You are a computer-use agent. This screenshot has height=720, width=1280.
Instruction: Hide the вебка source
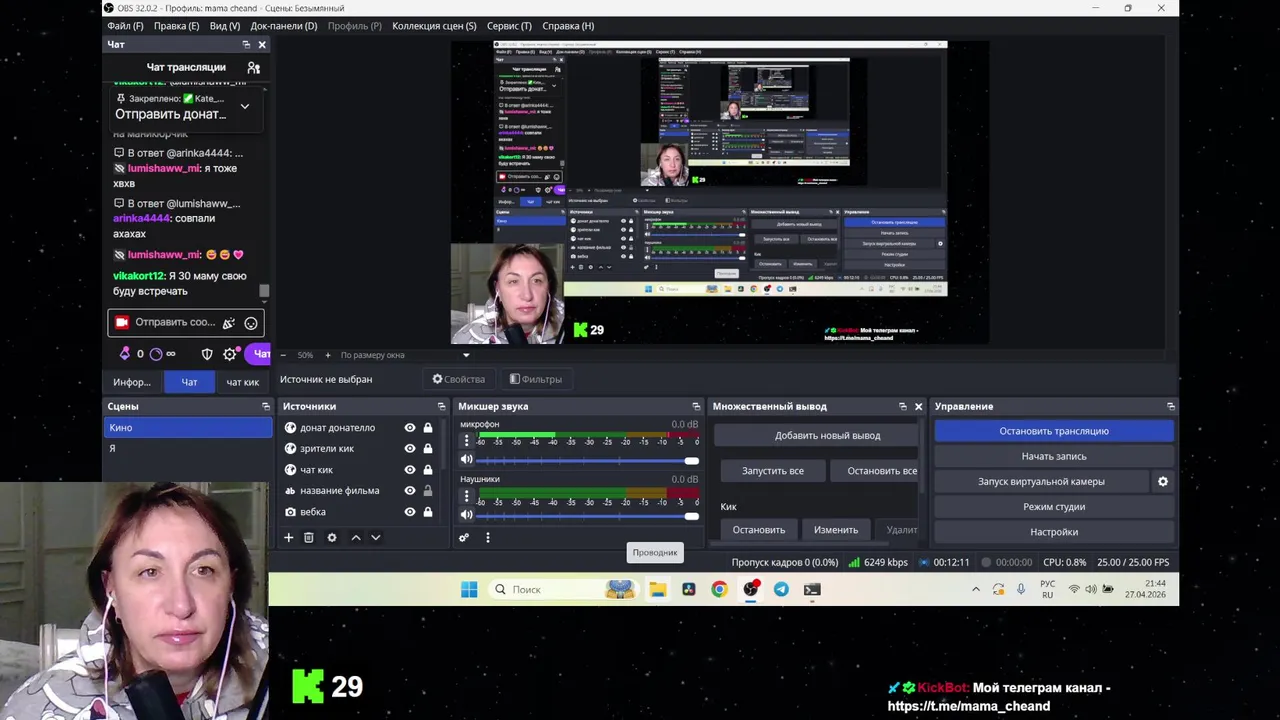click(409, 512)
